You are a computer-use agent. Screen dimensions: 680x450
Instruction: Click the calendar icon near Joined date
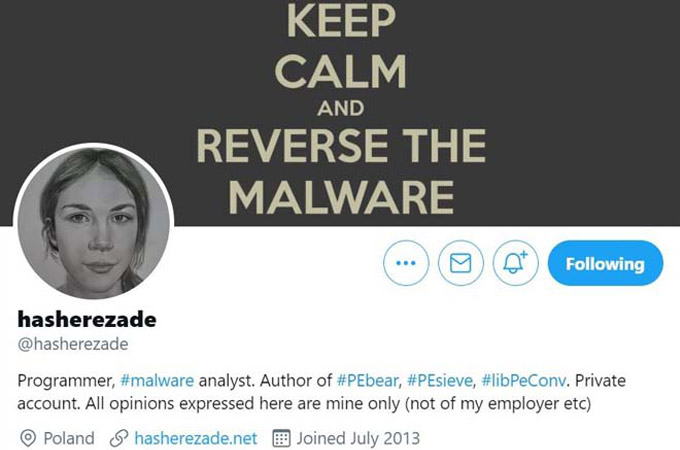281,438
